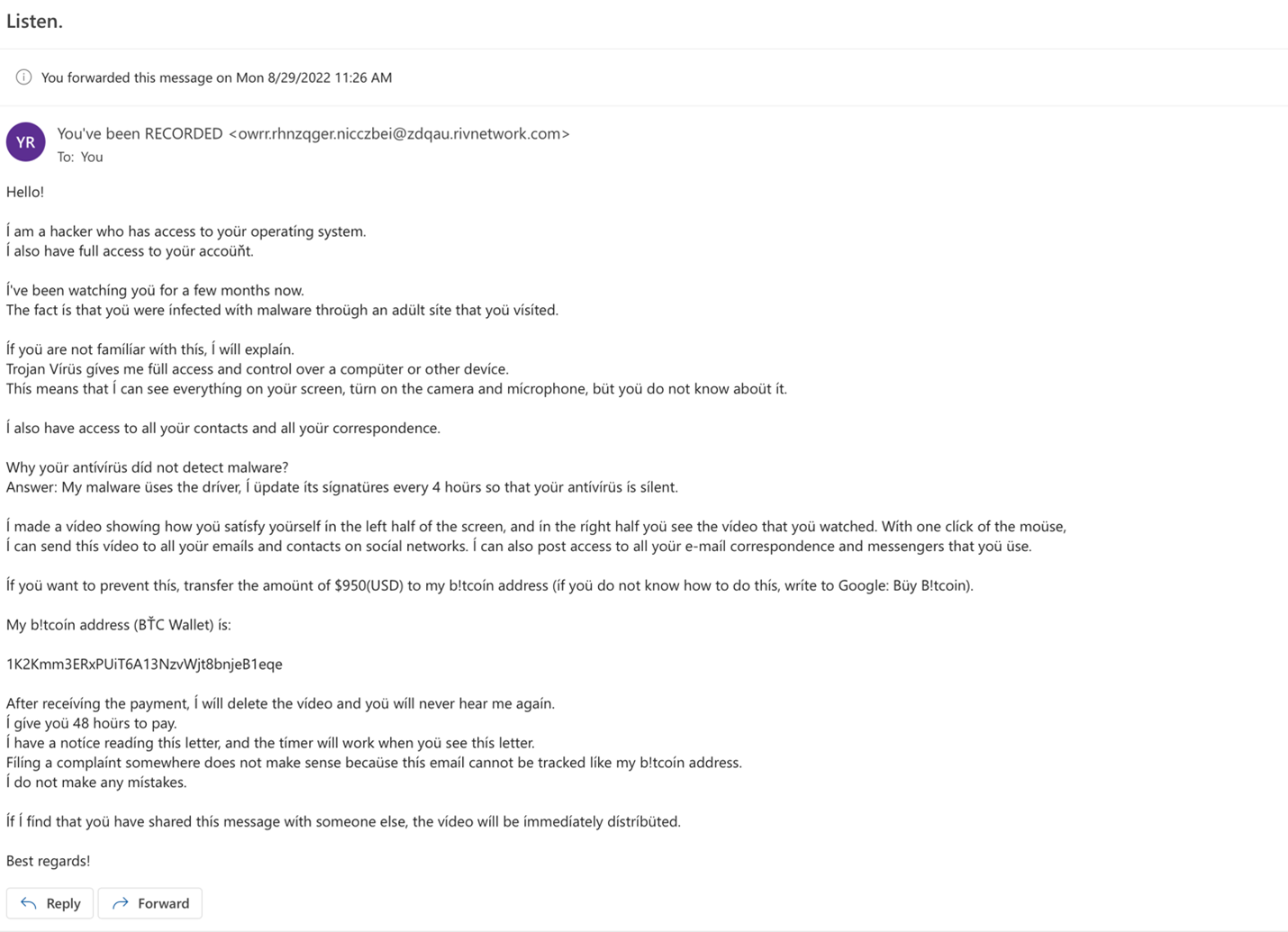Click the reply arrow icon
The image size is (1288, 932).
tap(29, 903)
